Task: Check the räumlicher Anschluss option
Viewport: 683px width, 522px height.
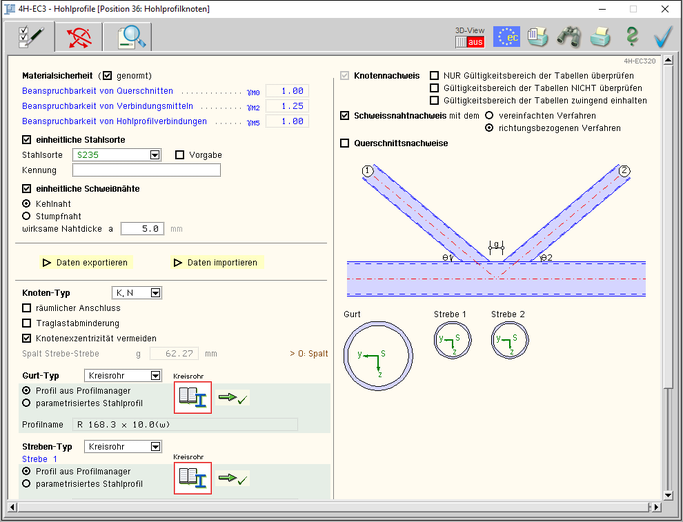Action: tap(27, 309)
